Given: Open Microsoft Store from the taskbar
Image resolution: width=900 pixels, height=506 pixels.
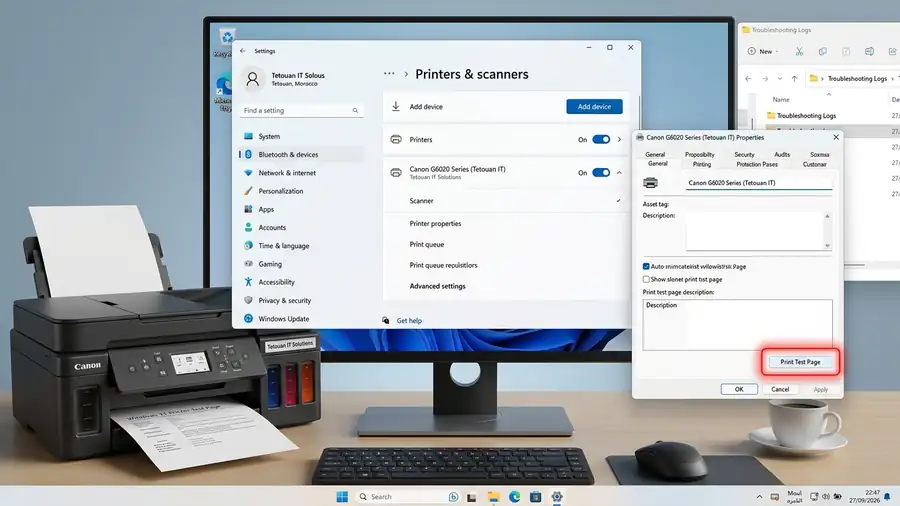Looking at the screenshot, I should 536,497.
